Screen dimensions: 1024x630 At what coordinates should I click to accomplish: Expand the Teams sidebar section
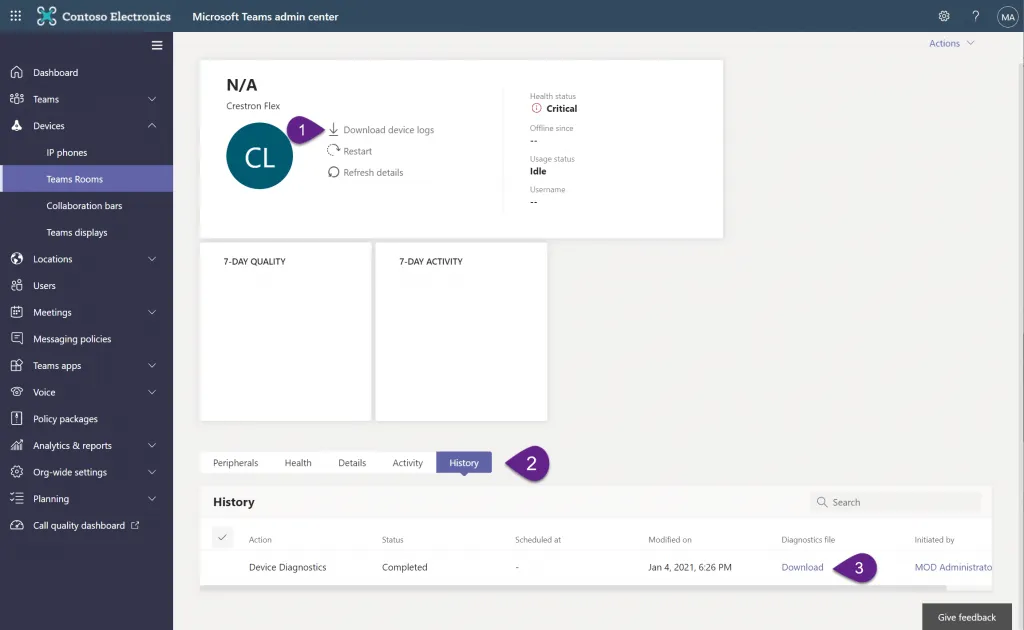[152, 99]
